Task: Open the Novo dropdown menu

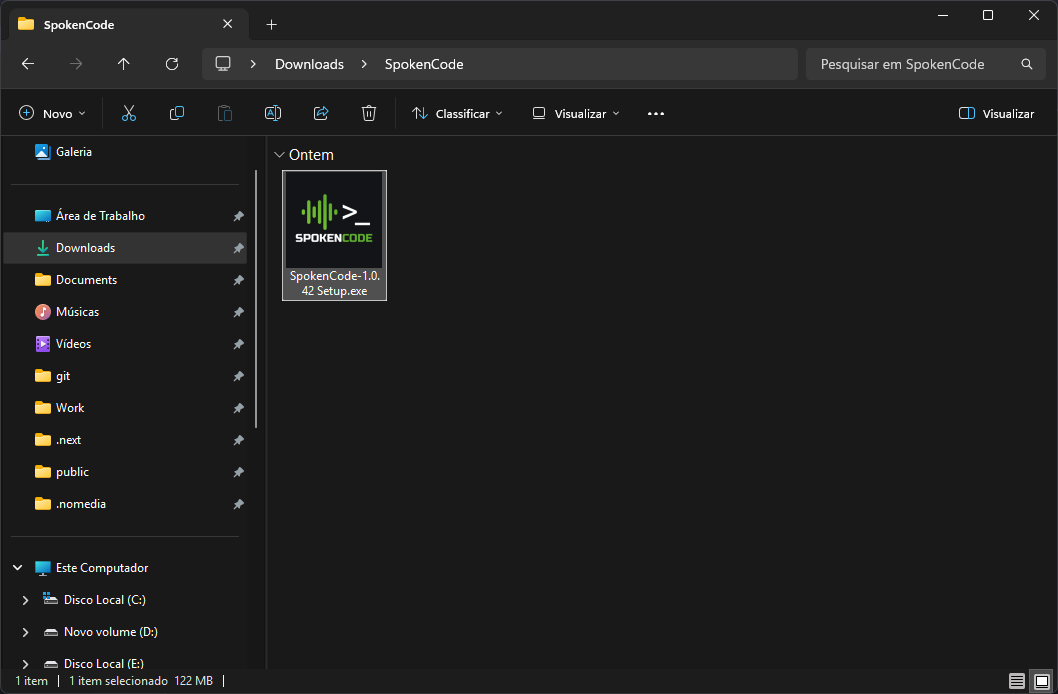Action: (52, 113)
